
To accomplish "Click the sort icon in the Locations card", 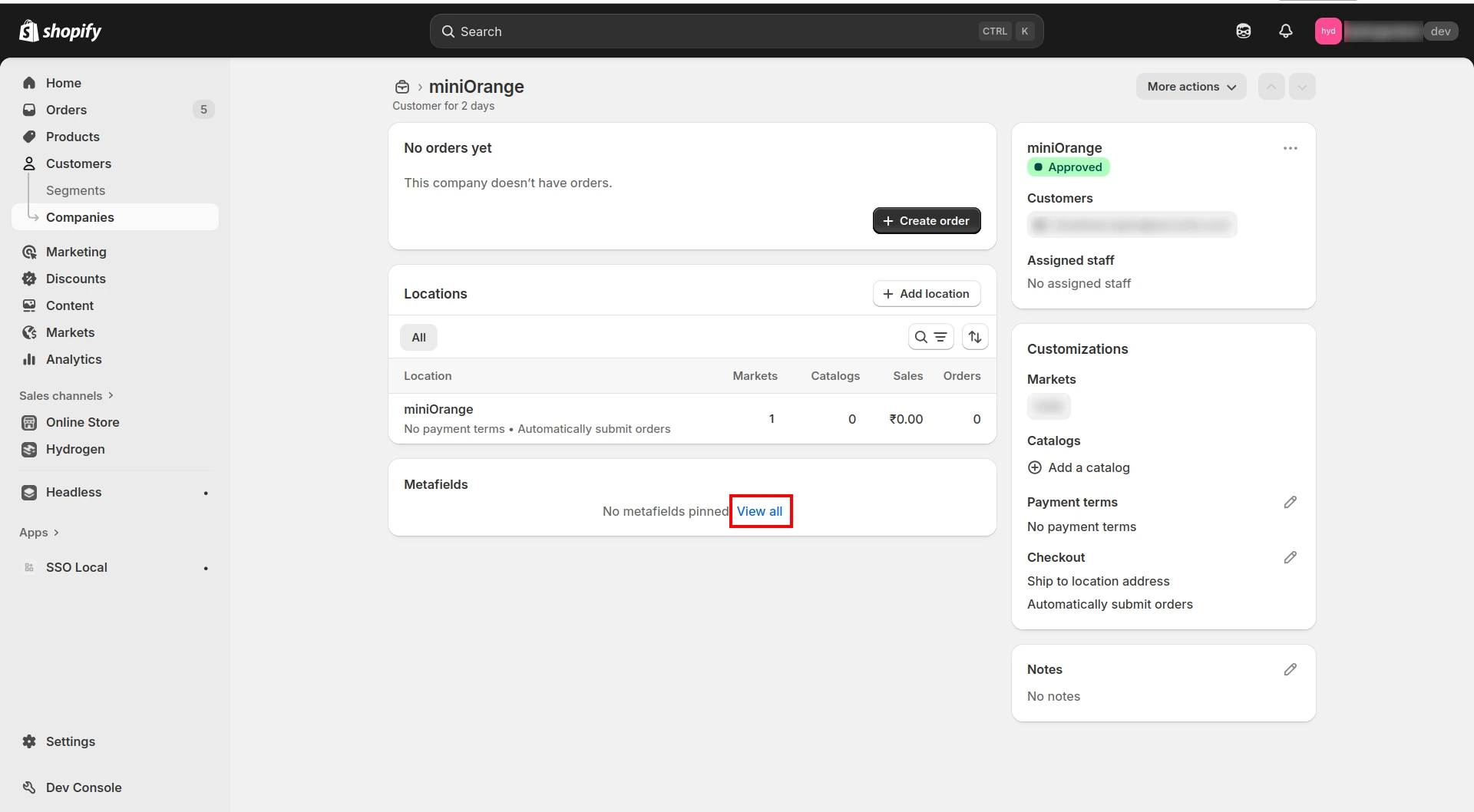I will pos(974,337).
